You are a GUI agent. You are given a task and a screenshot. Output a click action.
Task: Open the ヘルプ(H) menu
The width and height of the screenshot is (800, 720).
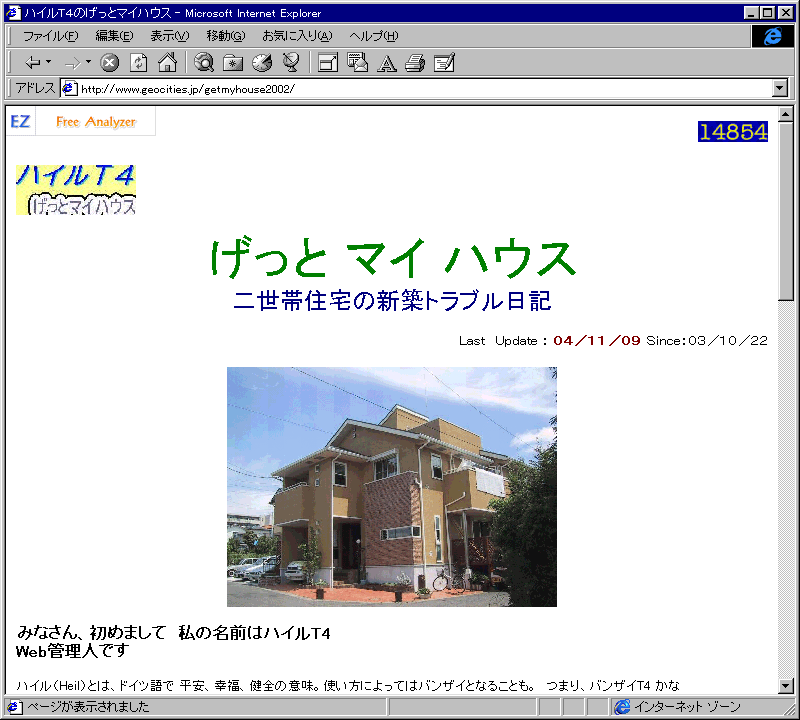click(373, 36)
